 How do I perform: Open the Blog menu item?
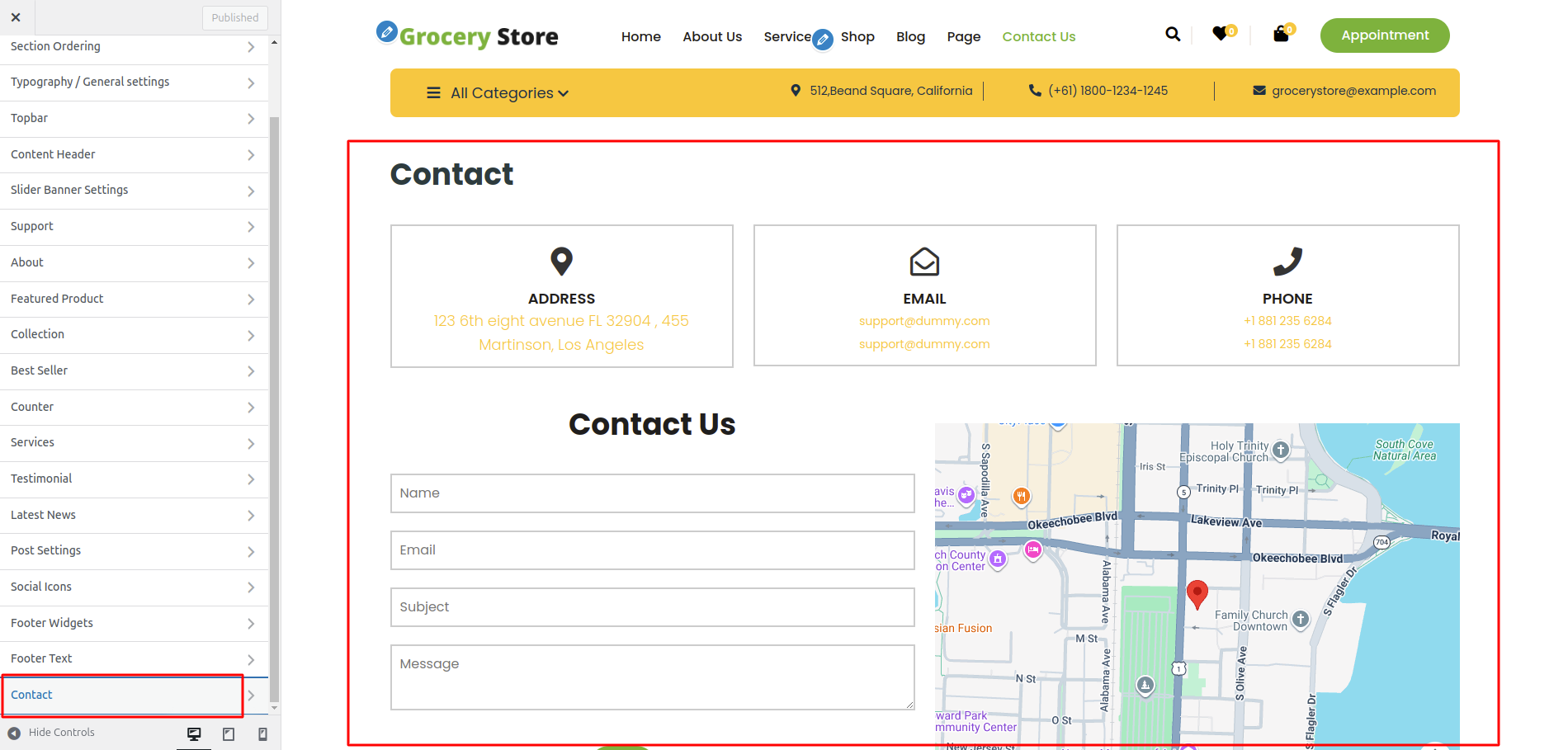pyautogui.click(x=910, y=37)
